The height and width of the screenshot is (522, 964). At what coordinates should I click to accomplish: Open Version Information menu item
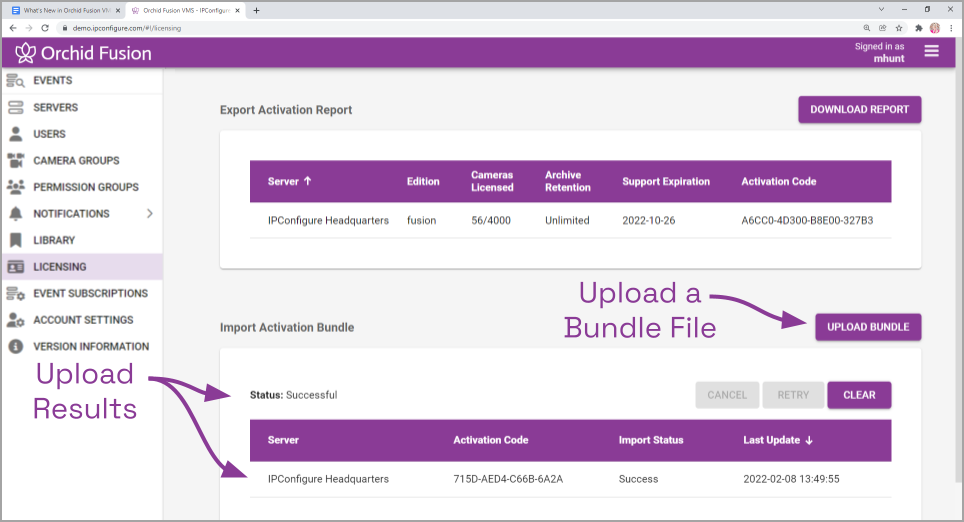pos(91,346)
